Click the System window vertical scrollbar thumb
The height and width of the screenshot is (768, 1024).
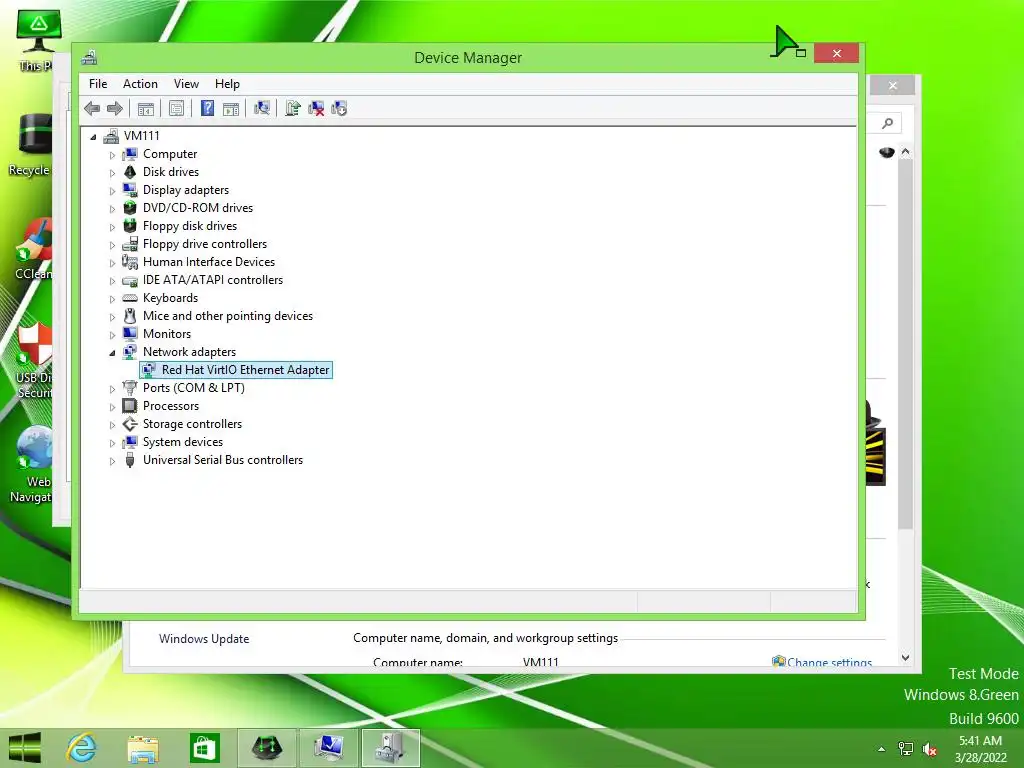point(905,344)
